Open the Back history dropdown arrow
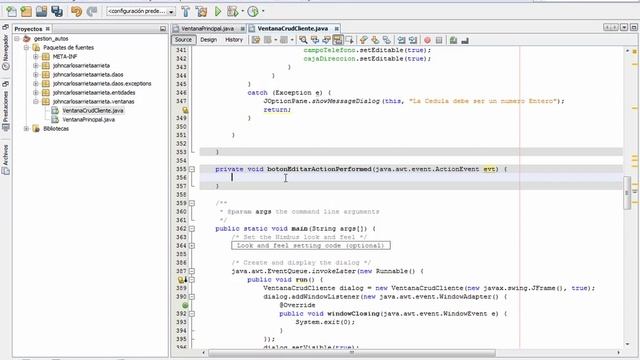This screenshot has height=360, width=640. point(276,40)
